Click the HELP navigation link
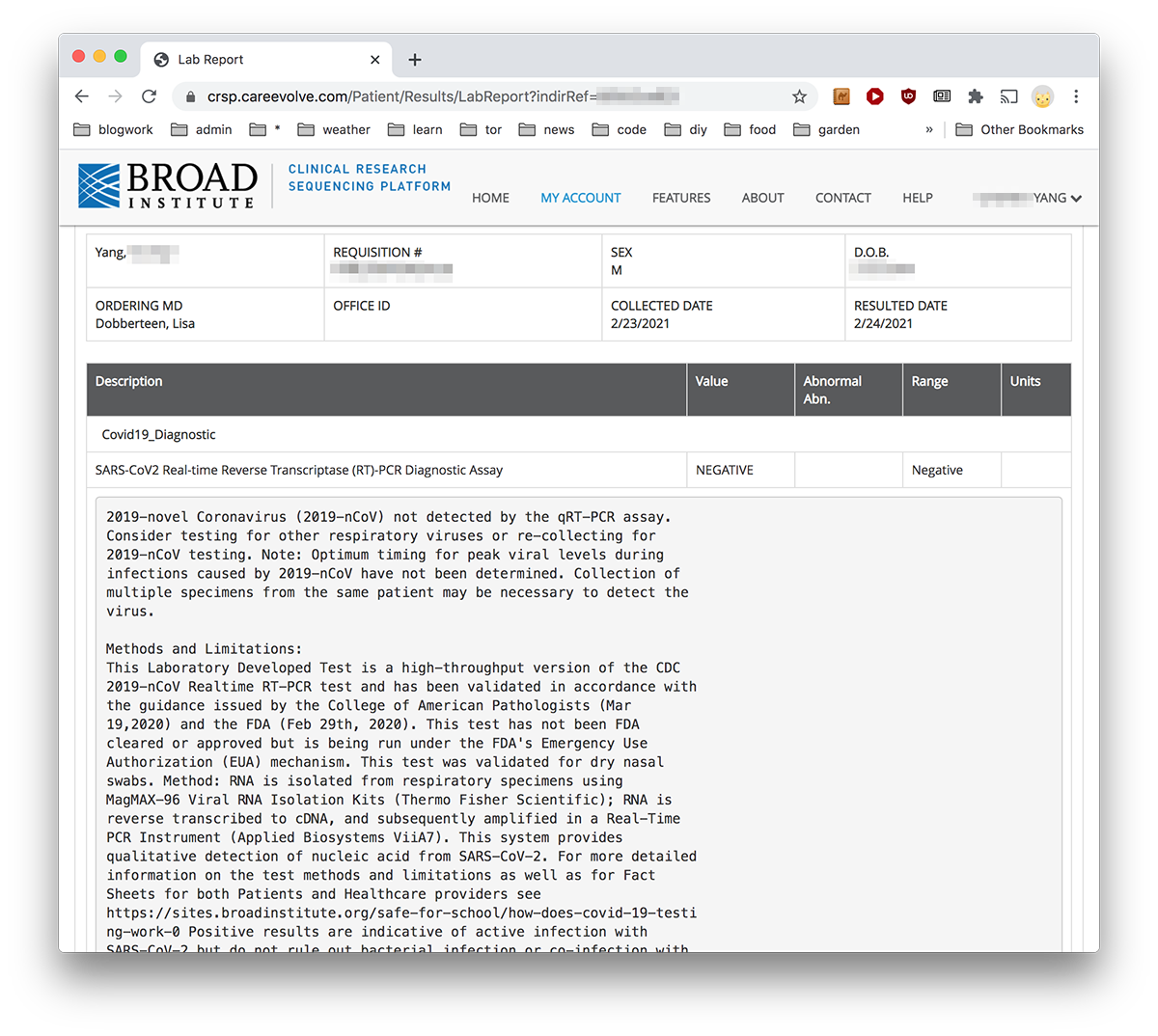 click(x=918, y=198)
